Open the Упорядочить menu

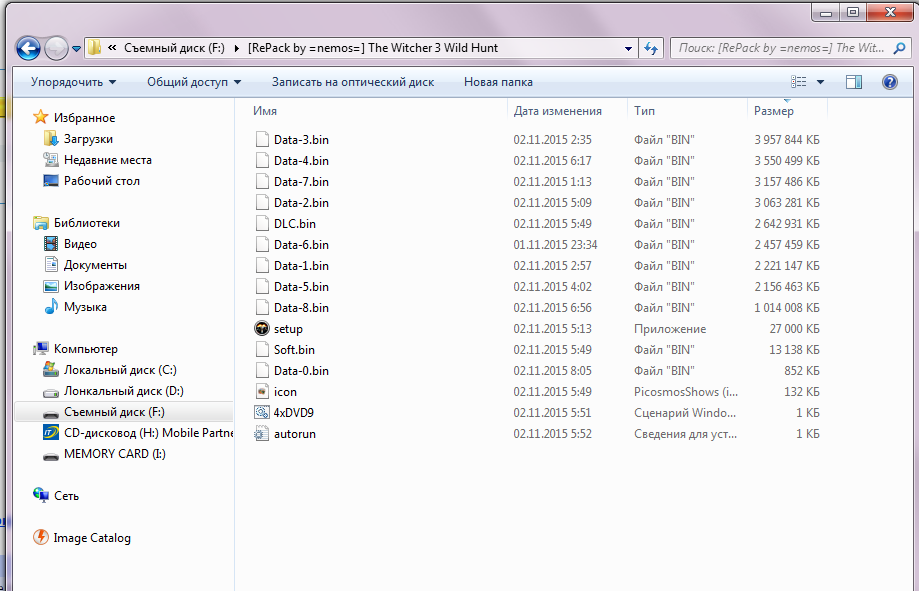73,82
